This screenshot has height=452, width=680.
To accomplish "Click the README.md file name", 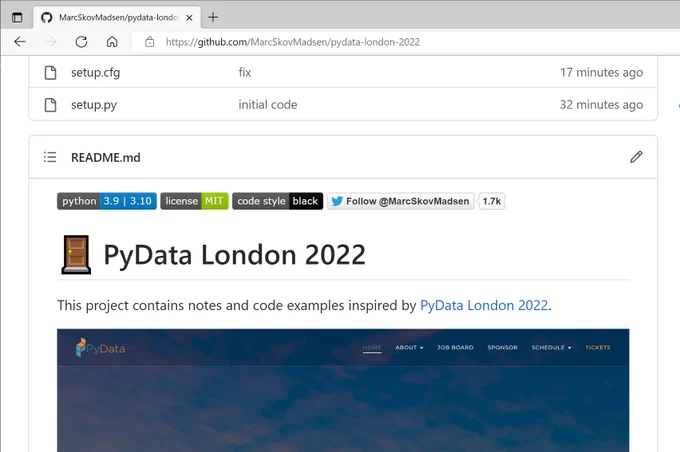I will click(x=106, y=157).
